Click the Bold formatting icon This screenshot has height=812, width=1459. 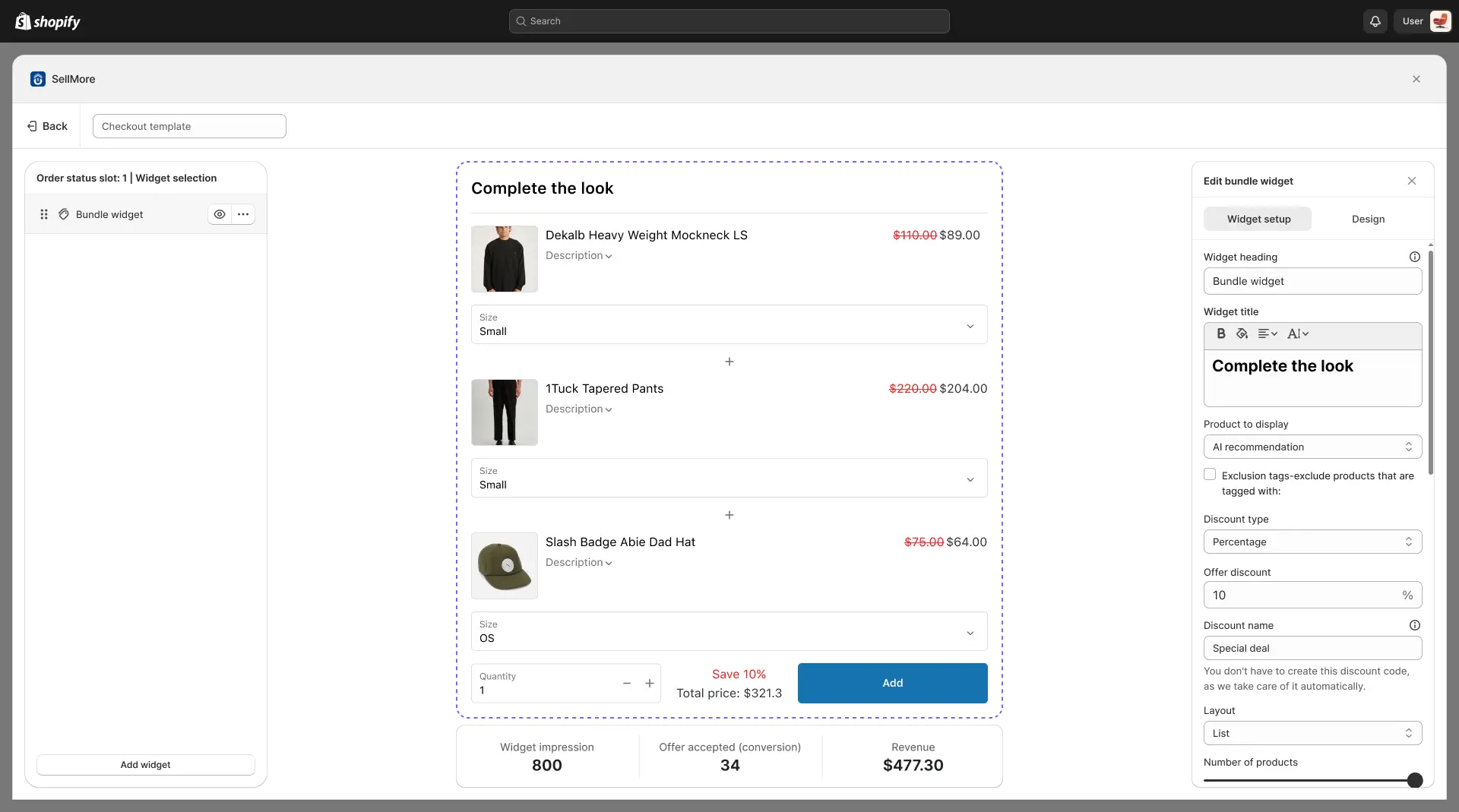click(x=1221, y=333)
